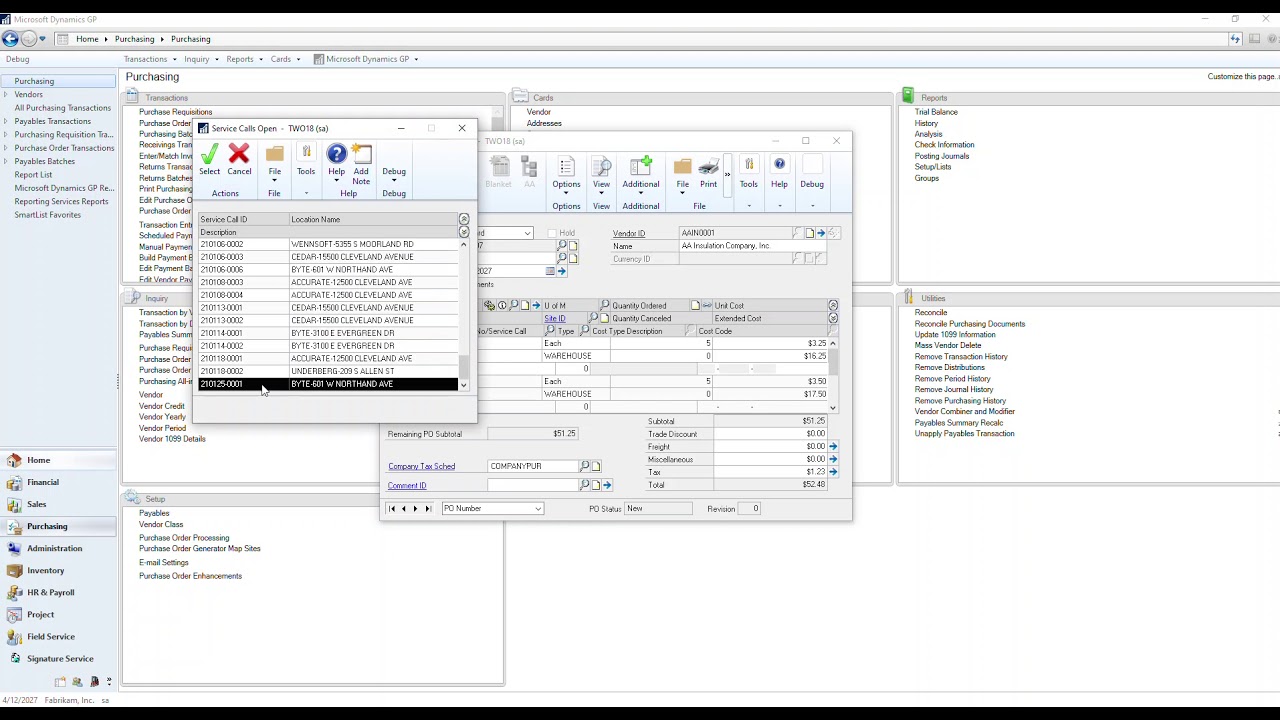The image size is (1280, 720).
Task: Open the Options menu in the PO Entry ribbon
Action: click(566, 173)
